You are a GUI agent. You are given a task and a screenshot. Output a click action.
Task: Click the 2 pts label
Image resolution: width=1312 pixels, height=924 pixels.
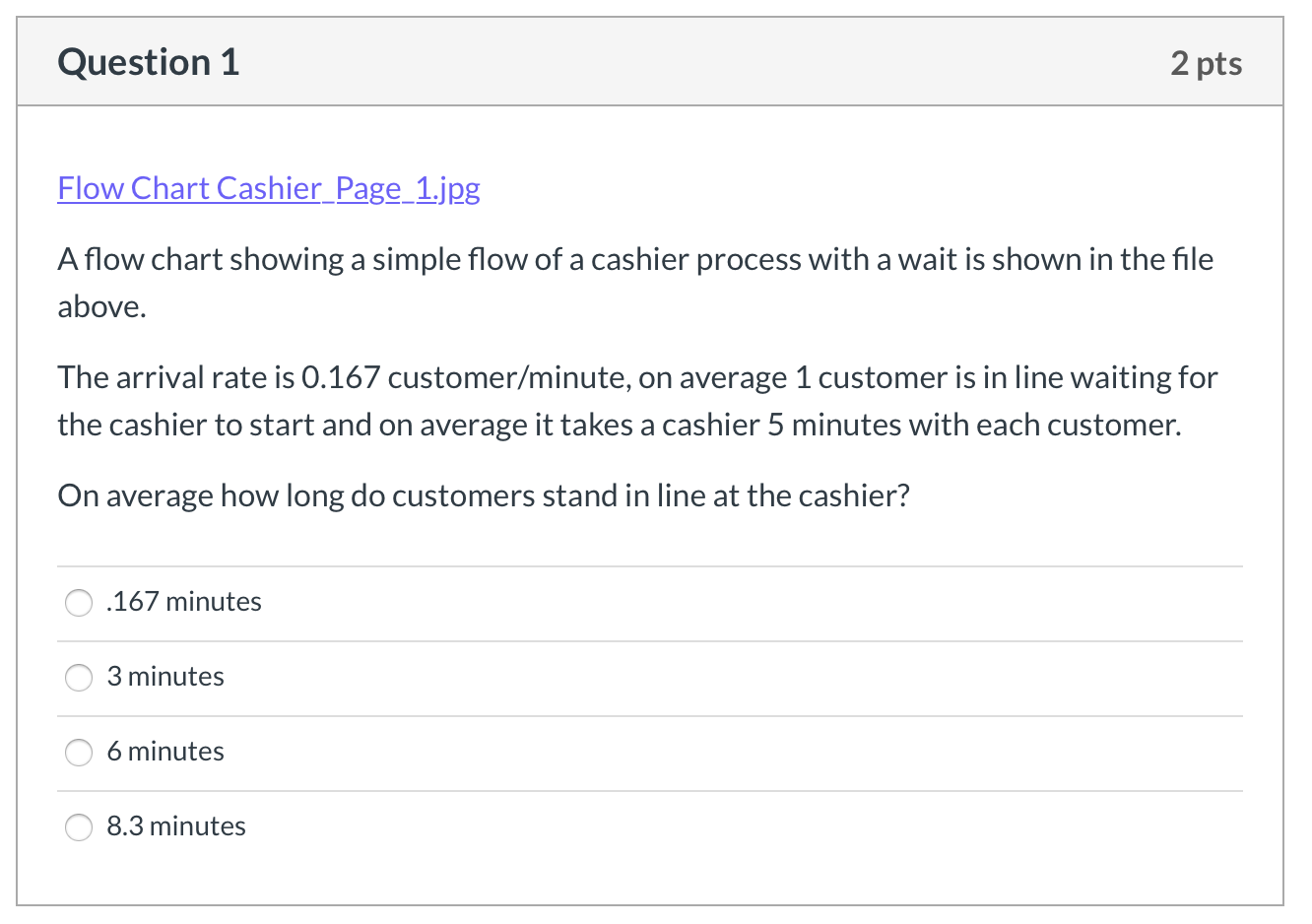click(1207, 62)
